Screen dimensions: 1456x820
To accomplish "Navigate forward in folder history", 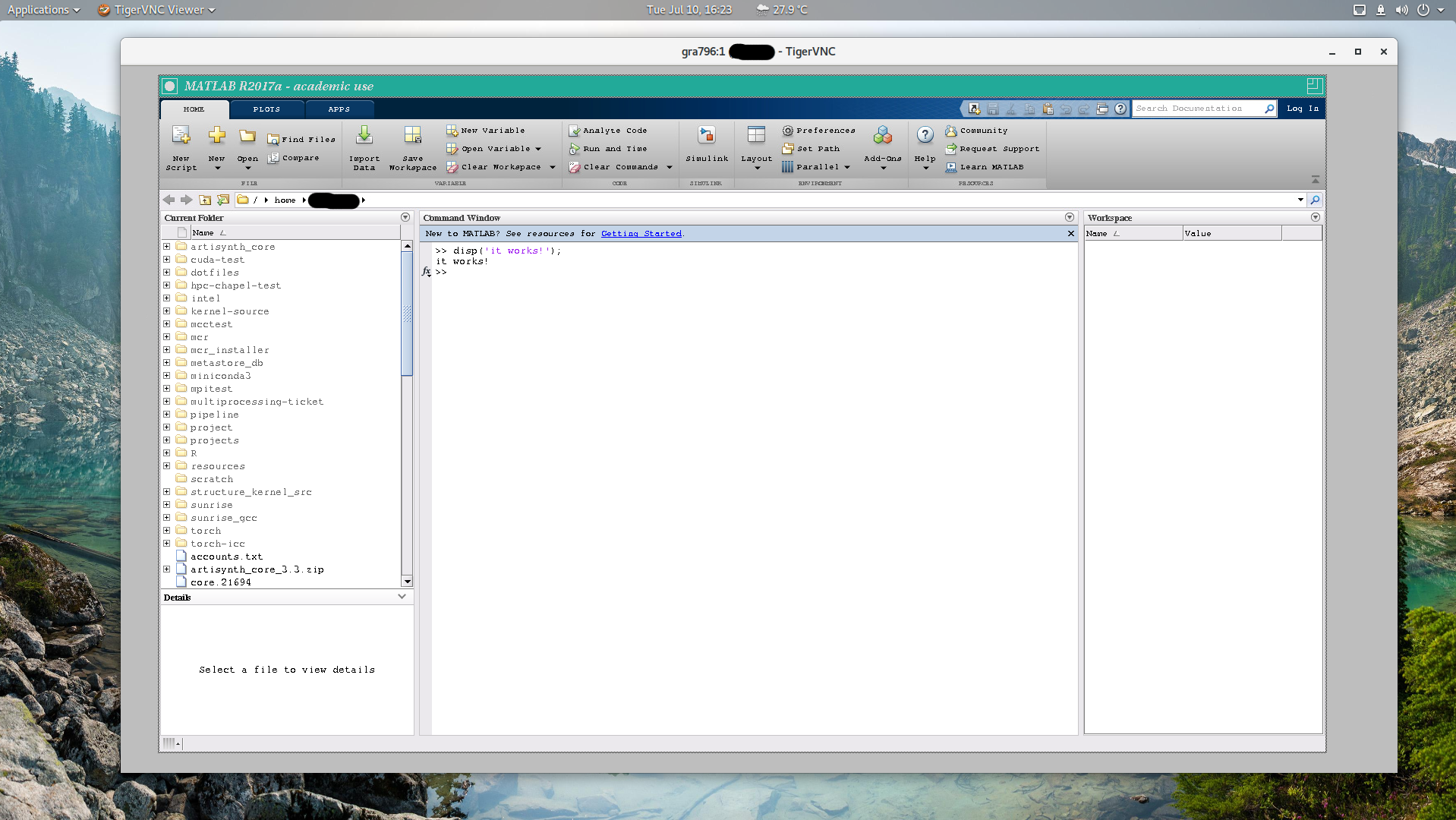I will (x=186, y=200).
